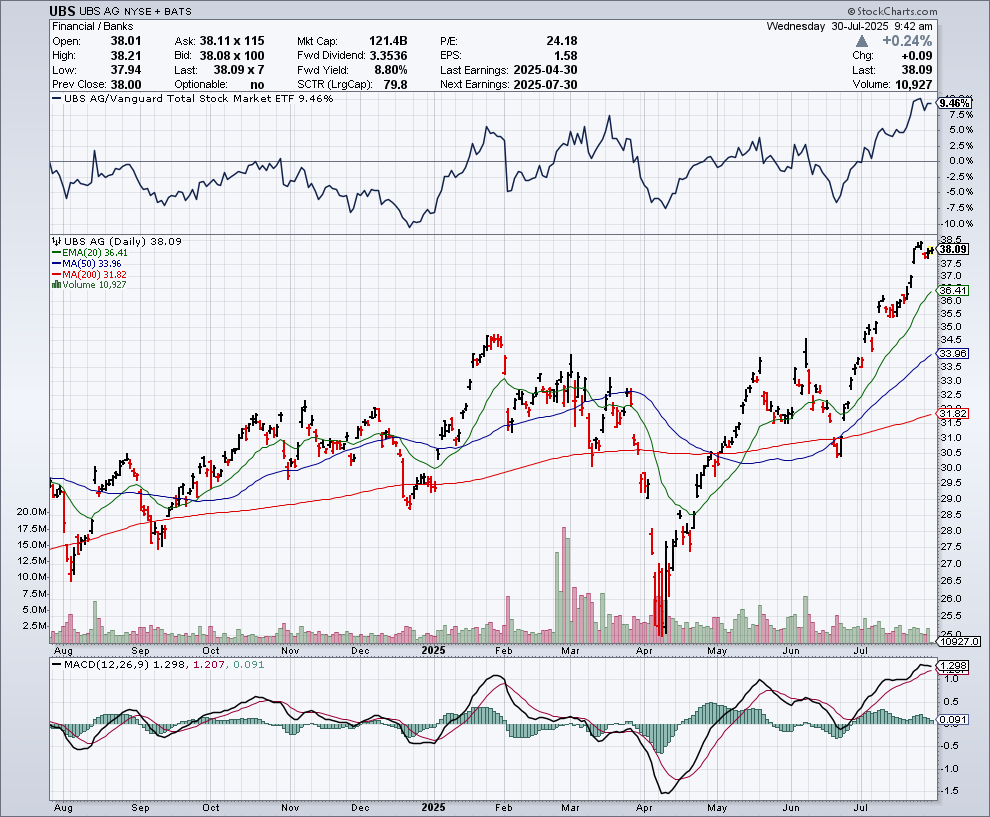The image size is (990, 817).
Task: Click the EMA(20) 36.41 green legend
Action: [x=90, y=253]
